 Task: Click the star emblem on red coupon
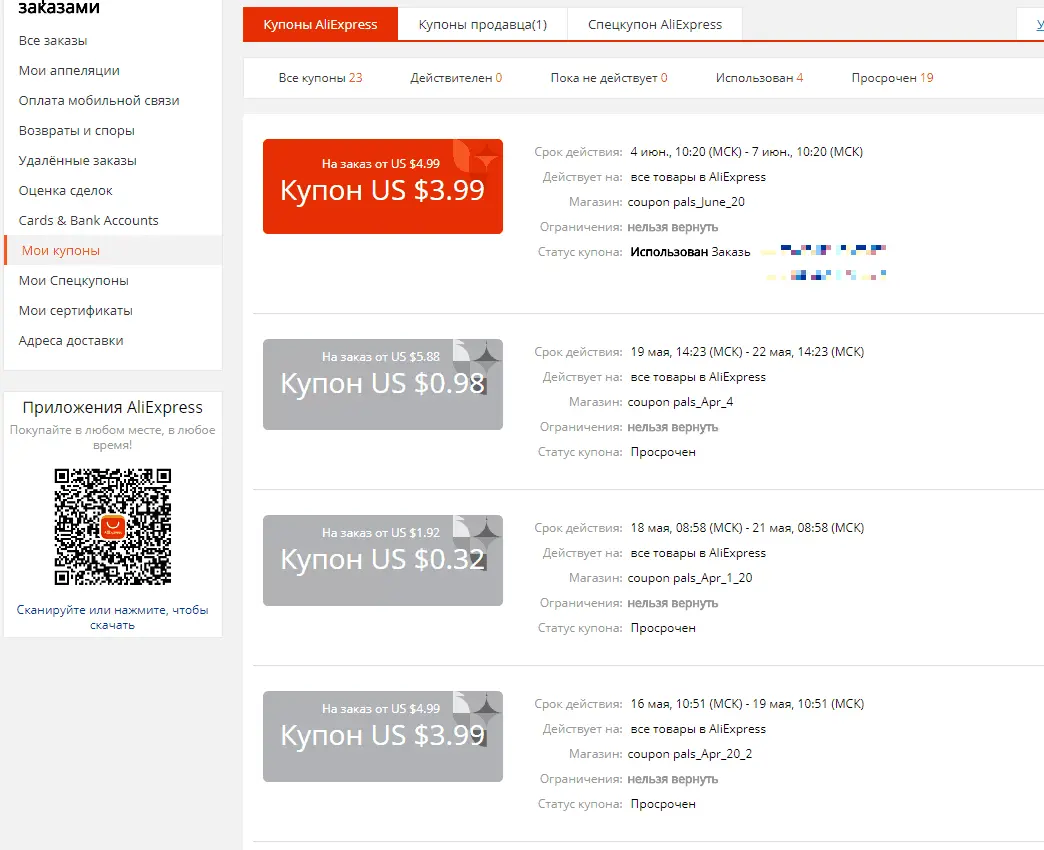(486, 158)
